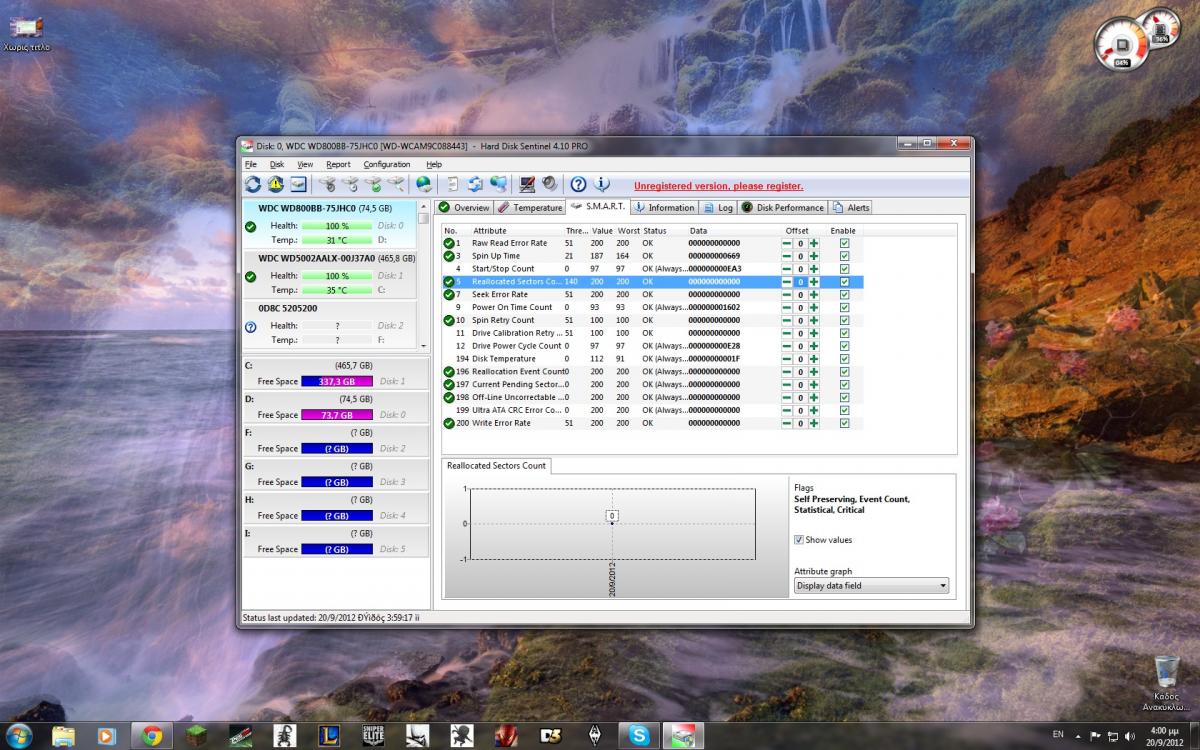Open the Alerts tab
Screen dimensions: 1200x750
coord(851,207)
